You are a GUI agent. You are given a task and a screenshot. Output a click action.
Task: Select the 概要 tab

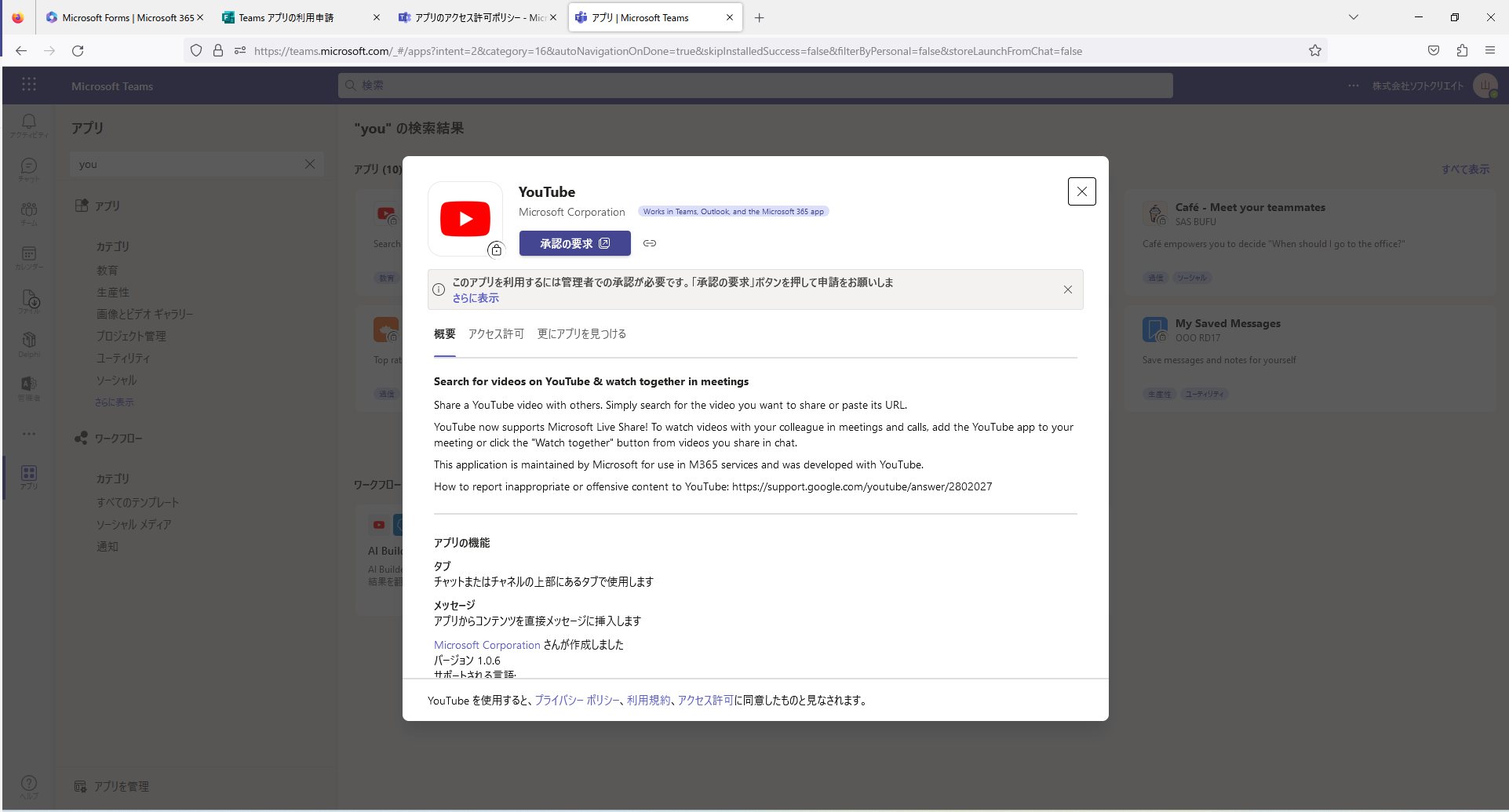(x=445, y=334)
